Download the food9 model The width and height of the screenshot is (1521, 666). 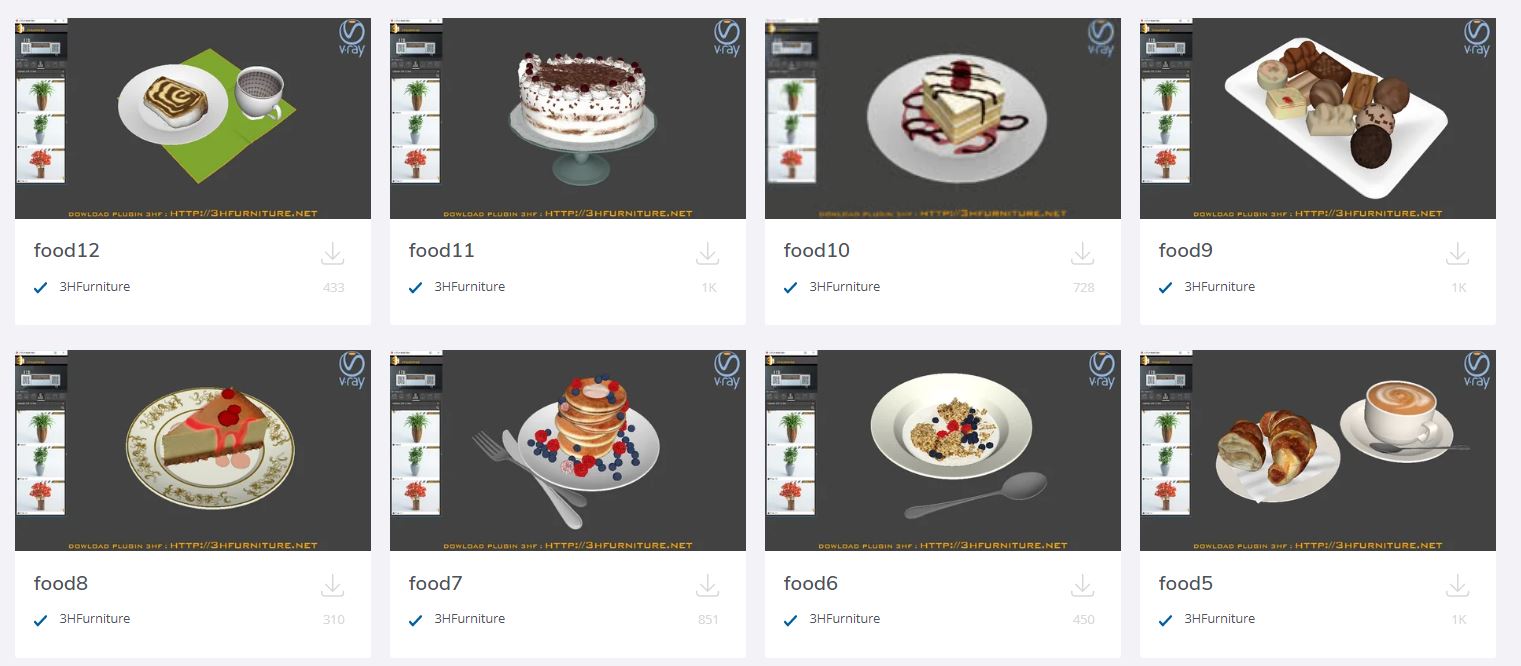point(1458,254)
